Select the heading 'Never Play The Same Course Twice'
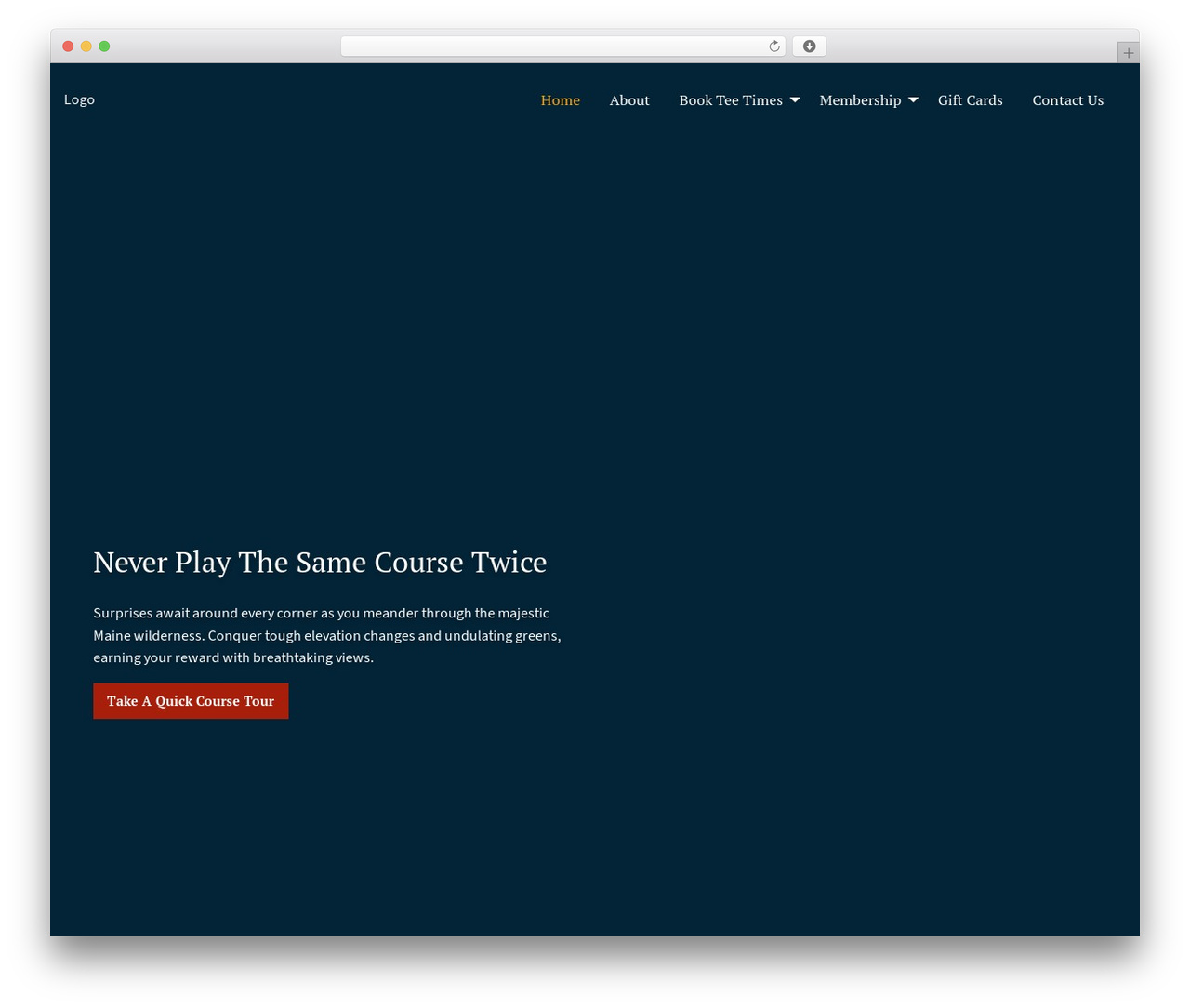Screen dimensions: 1190x1008 click(x=320, y=563)
